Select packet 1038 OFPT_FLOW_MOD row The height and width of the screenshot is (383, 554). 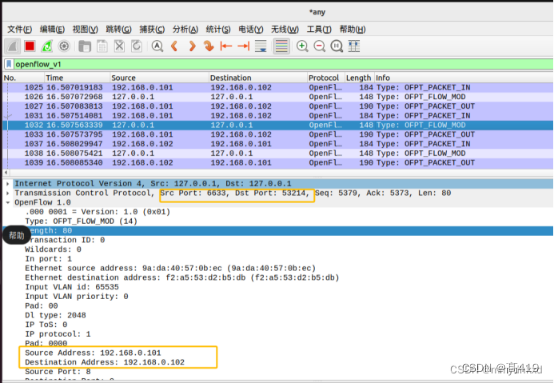(x=278, y=153)
